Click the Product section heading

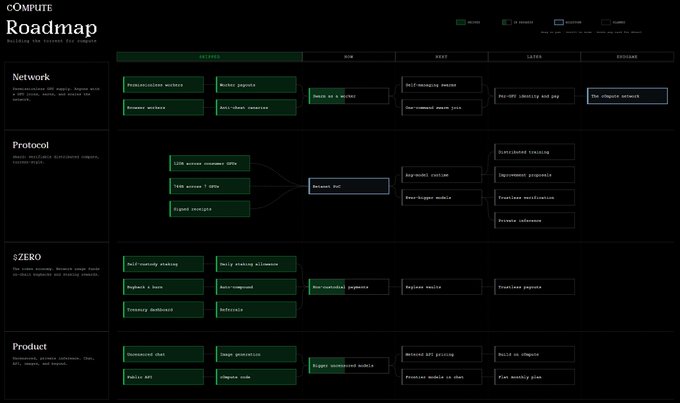point(29,346)
